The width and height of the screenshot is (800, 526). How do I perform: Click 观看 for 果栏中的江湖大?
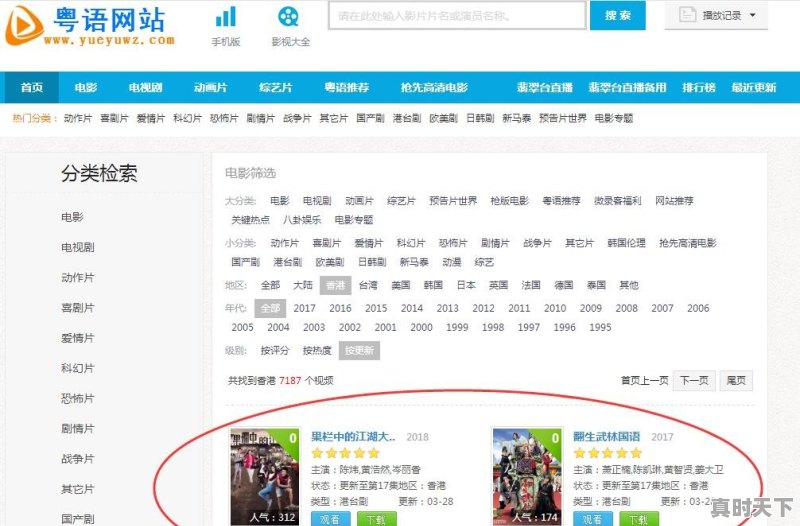click(x=331, y=519)
